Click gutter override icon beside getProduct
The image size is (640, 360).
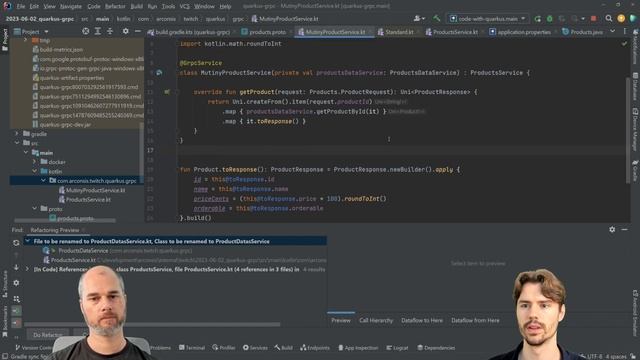coord(167,92)
